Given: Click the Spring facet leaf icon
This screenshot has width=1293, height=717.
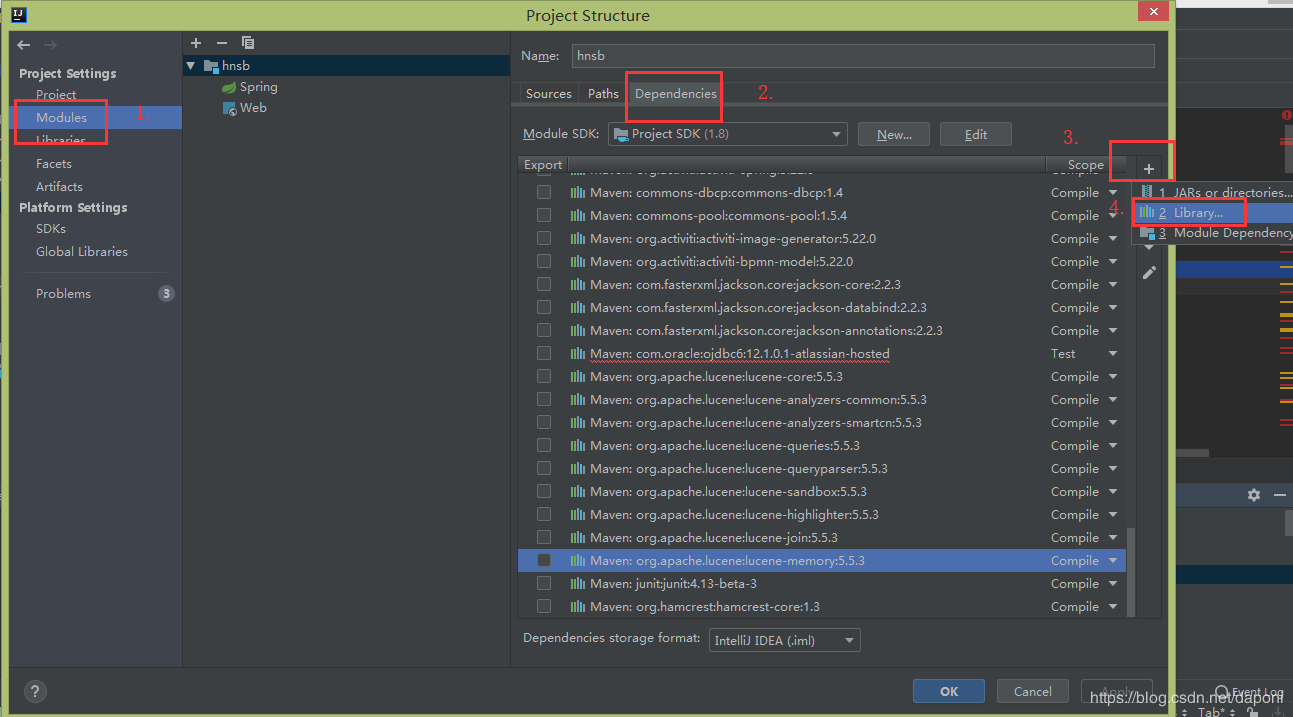Looking at the screenshot, I should [x=229, y=87].
